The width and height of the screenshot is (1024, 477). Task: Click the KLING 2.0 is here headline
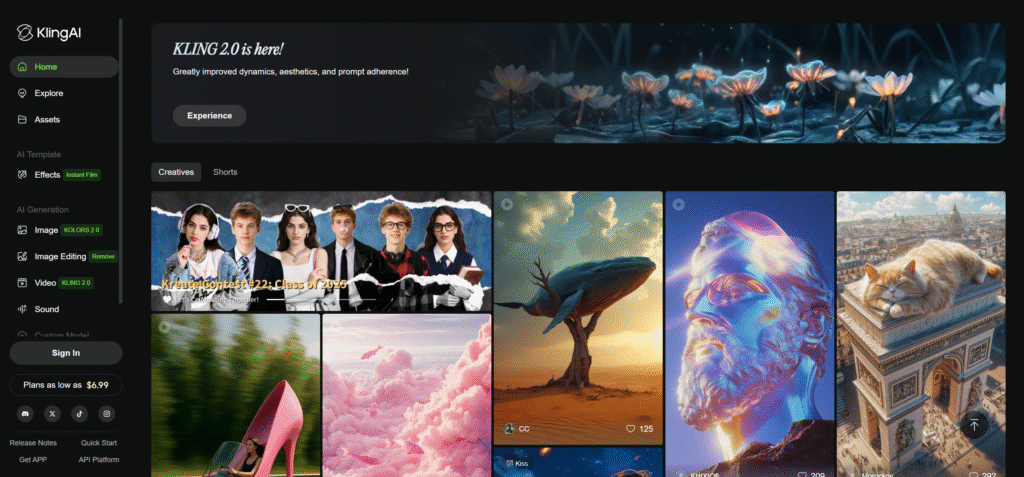coord(228,49)
